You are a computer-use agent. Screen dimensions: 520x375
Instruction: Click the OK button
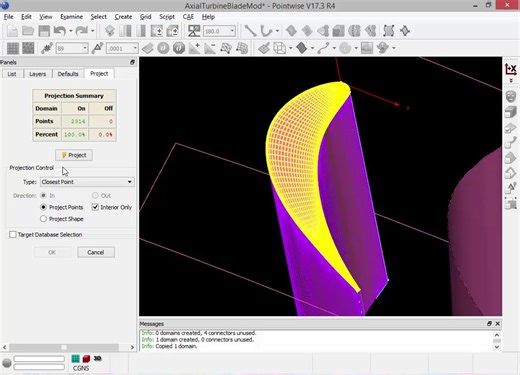coord(52,252)
